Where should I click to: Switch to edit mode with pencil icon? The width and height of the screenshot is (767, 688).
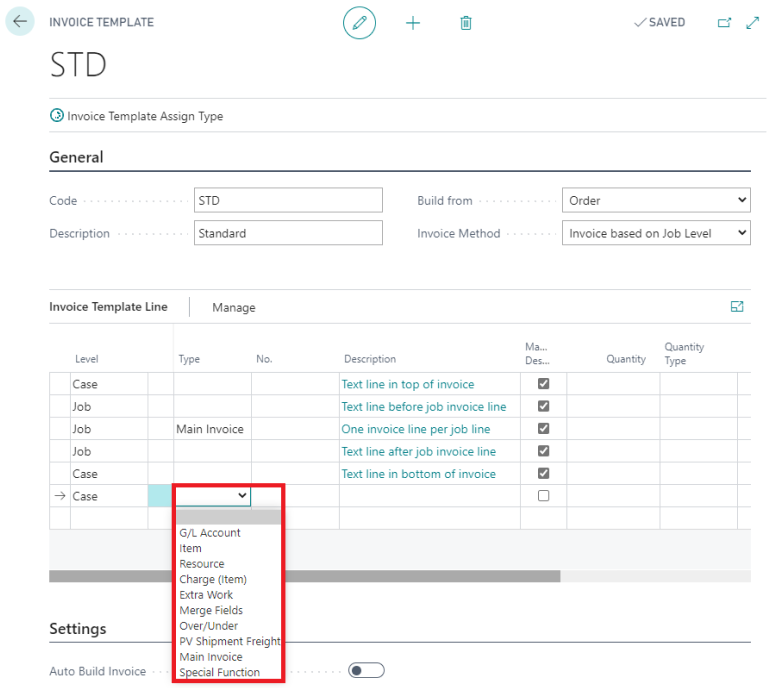pos(360,23)
